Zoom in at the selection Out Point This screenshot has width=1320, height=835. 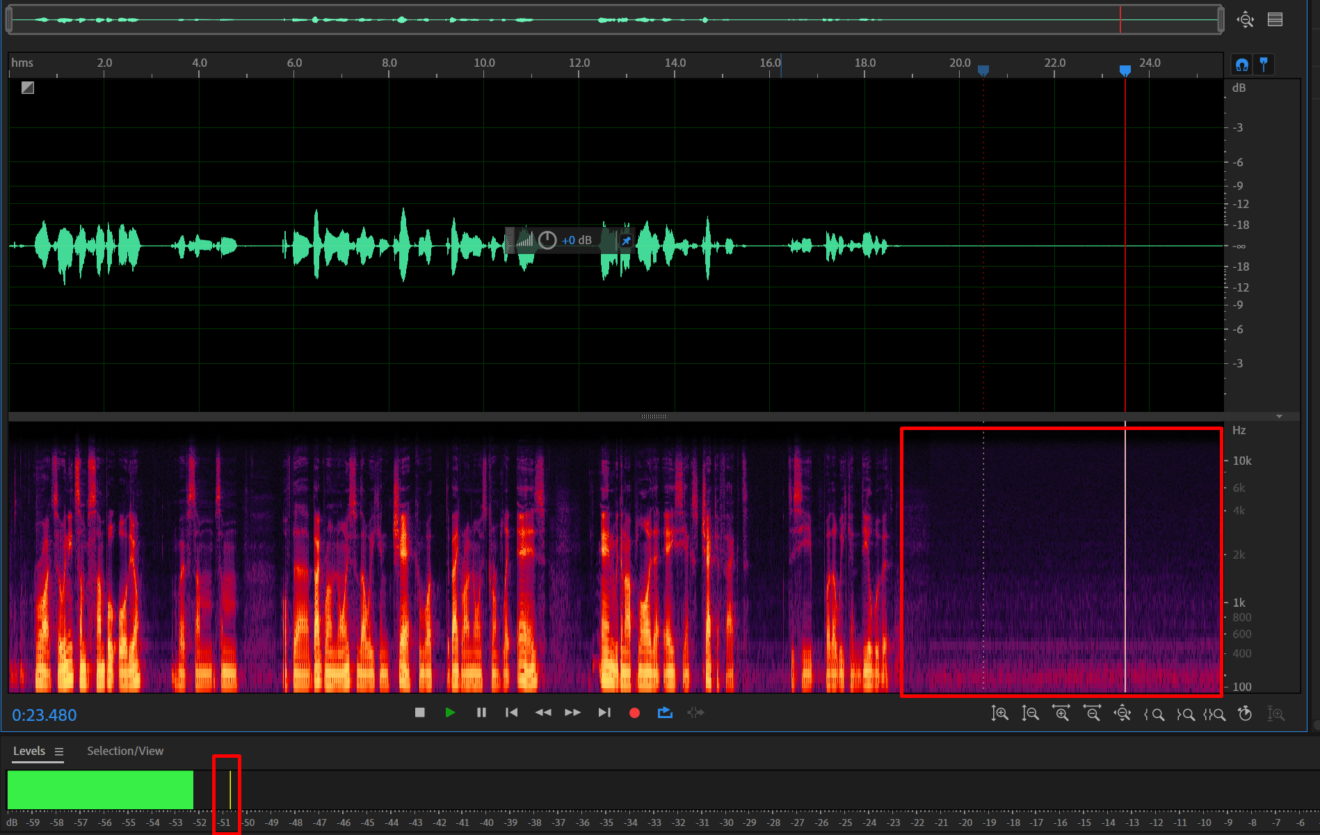(x=1186, y=714)
